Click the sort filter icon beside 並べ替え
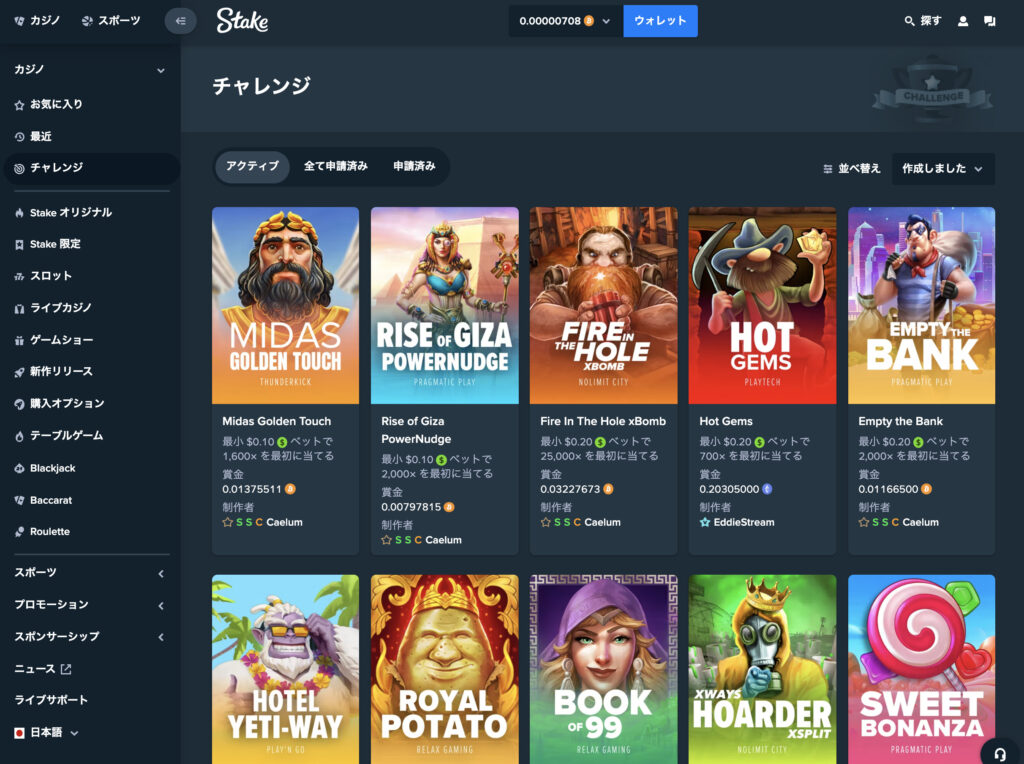 pyautogui.click(x=827, y=169)
